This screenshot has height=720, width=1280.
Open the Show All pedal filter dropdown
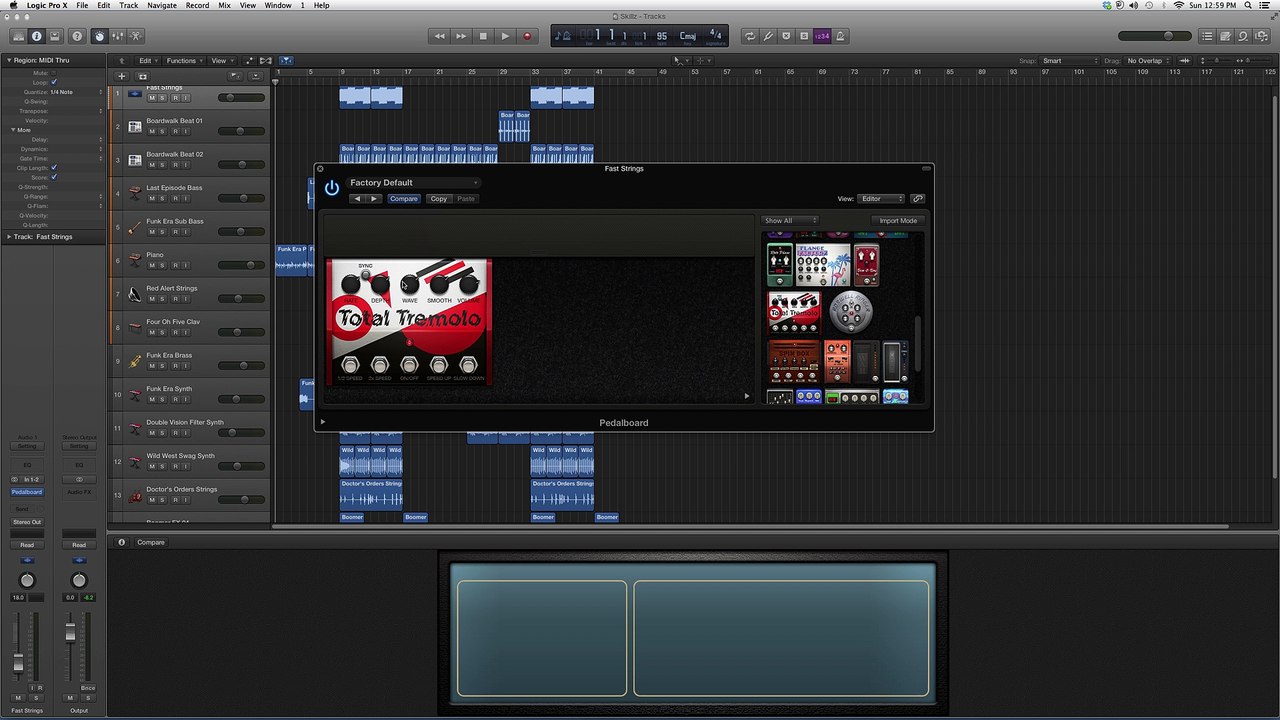coord(790,221)
